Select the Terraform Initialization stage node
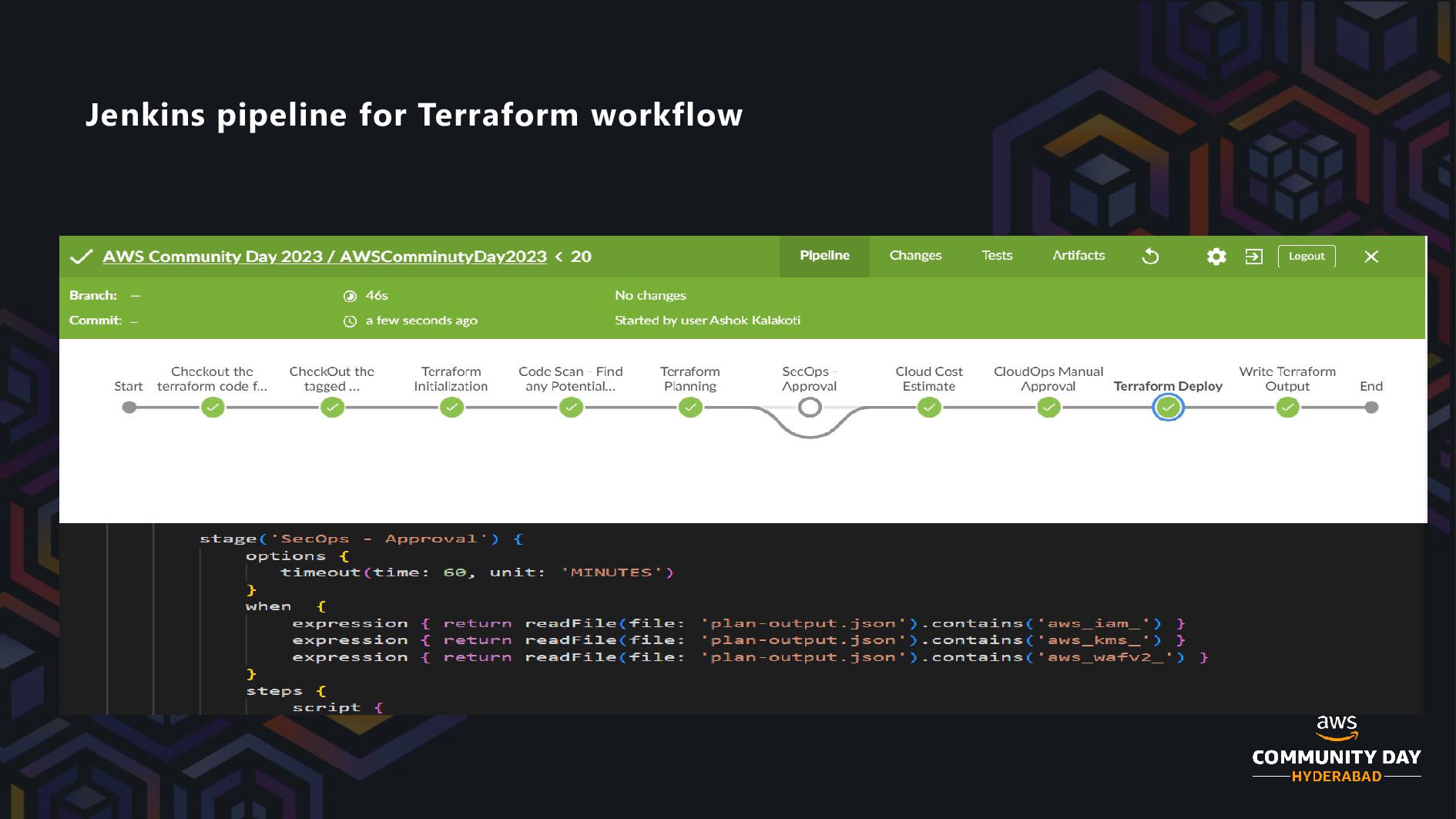 [451, 408]
